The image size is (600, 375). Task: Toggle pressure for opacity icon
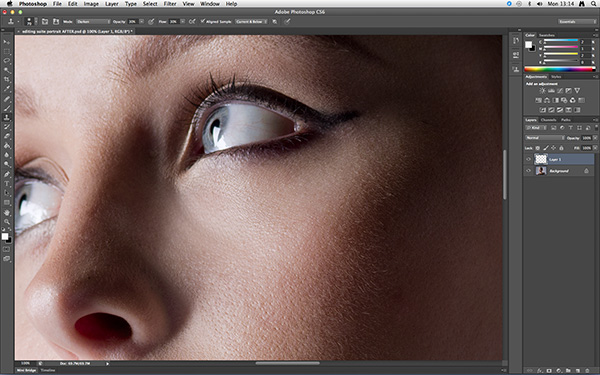(x=151, y=21)
